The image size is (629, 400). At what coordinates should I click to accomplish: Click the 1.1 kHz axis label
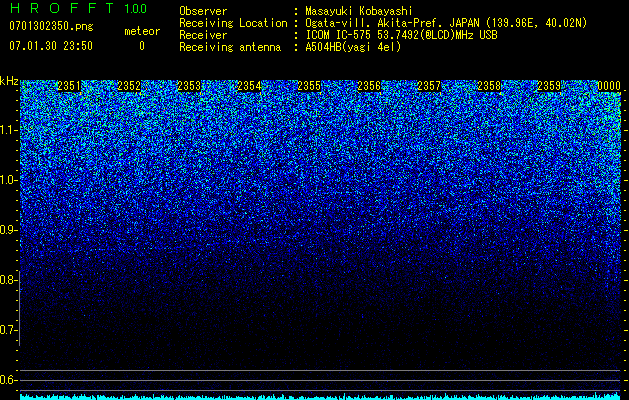pos(9,130)
